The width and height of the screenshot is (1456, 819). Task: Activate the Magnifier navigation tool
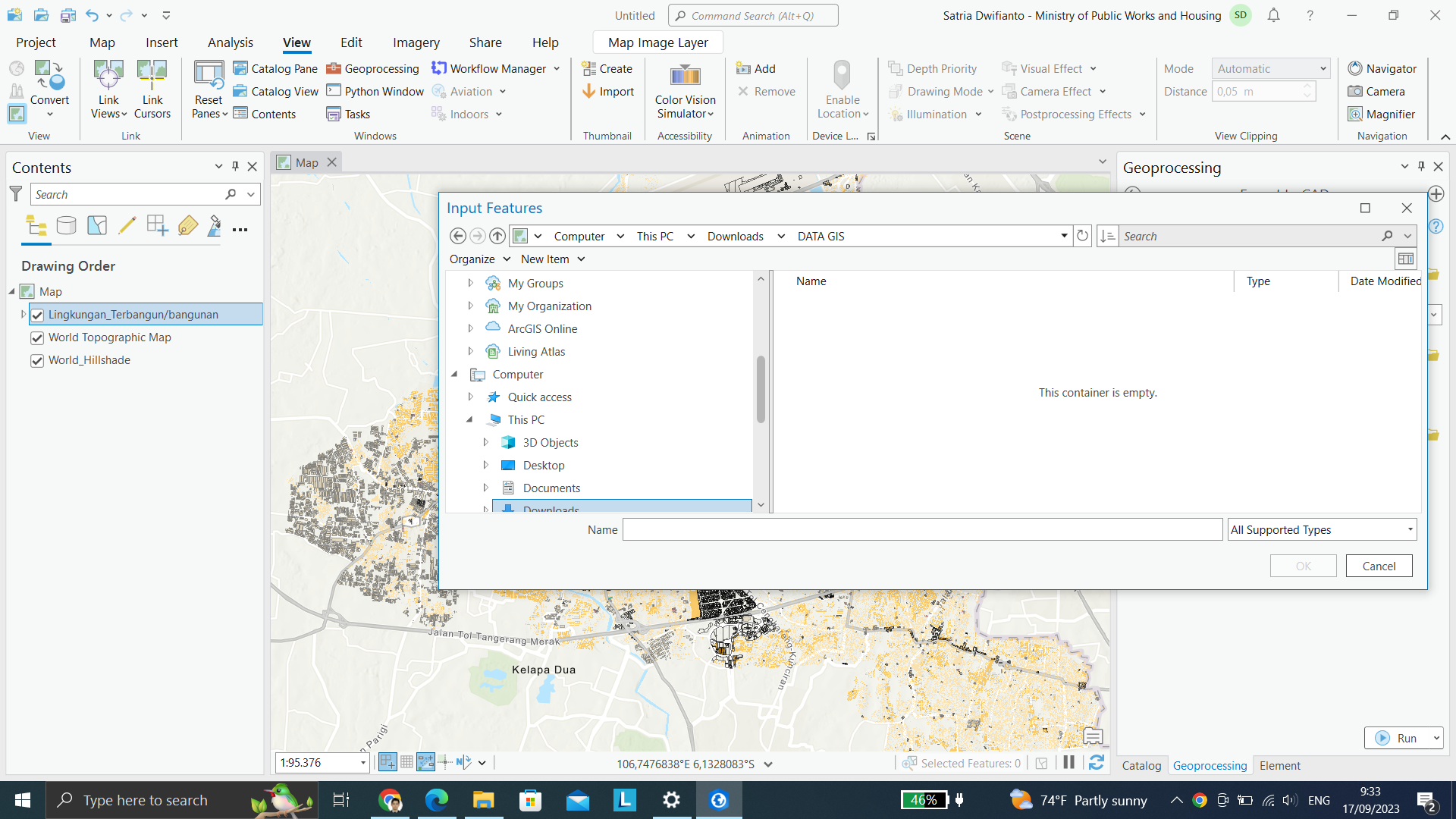coord(1382,114)
